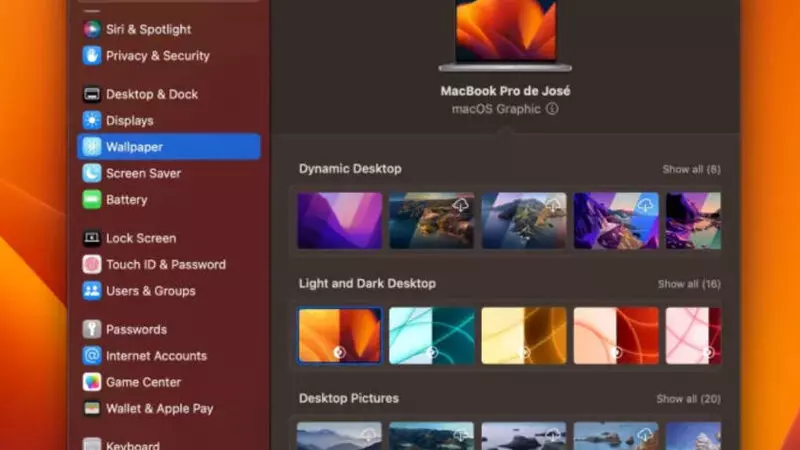Click the Internet Accounts @ icon
Image resolution: width=800 pixels, height=450 pixels.
coord(92,356)
